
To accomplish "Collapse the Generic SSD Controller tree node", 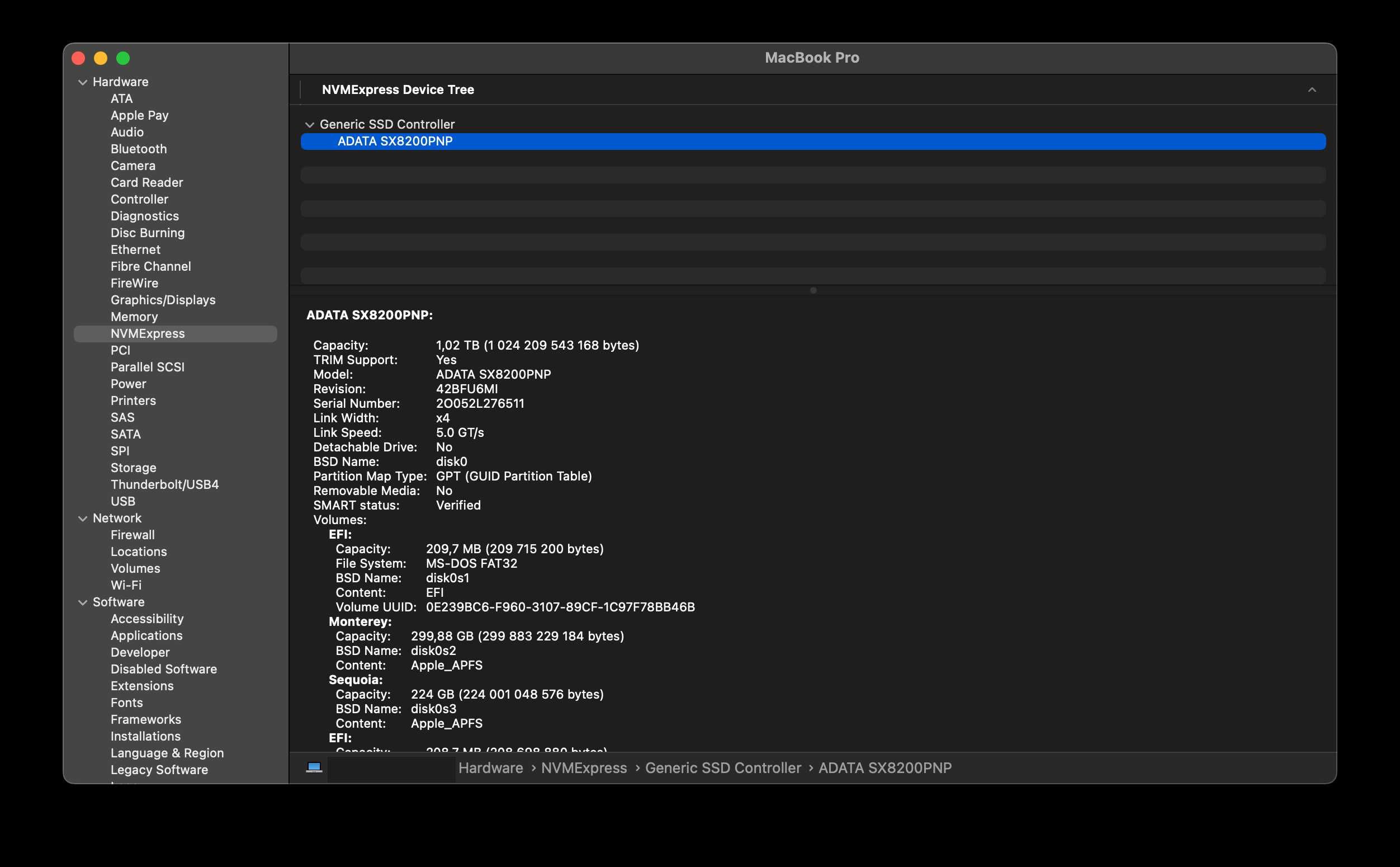I will (309, 124).
